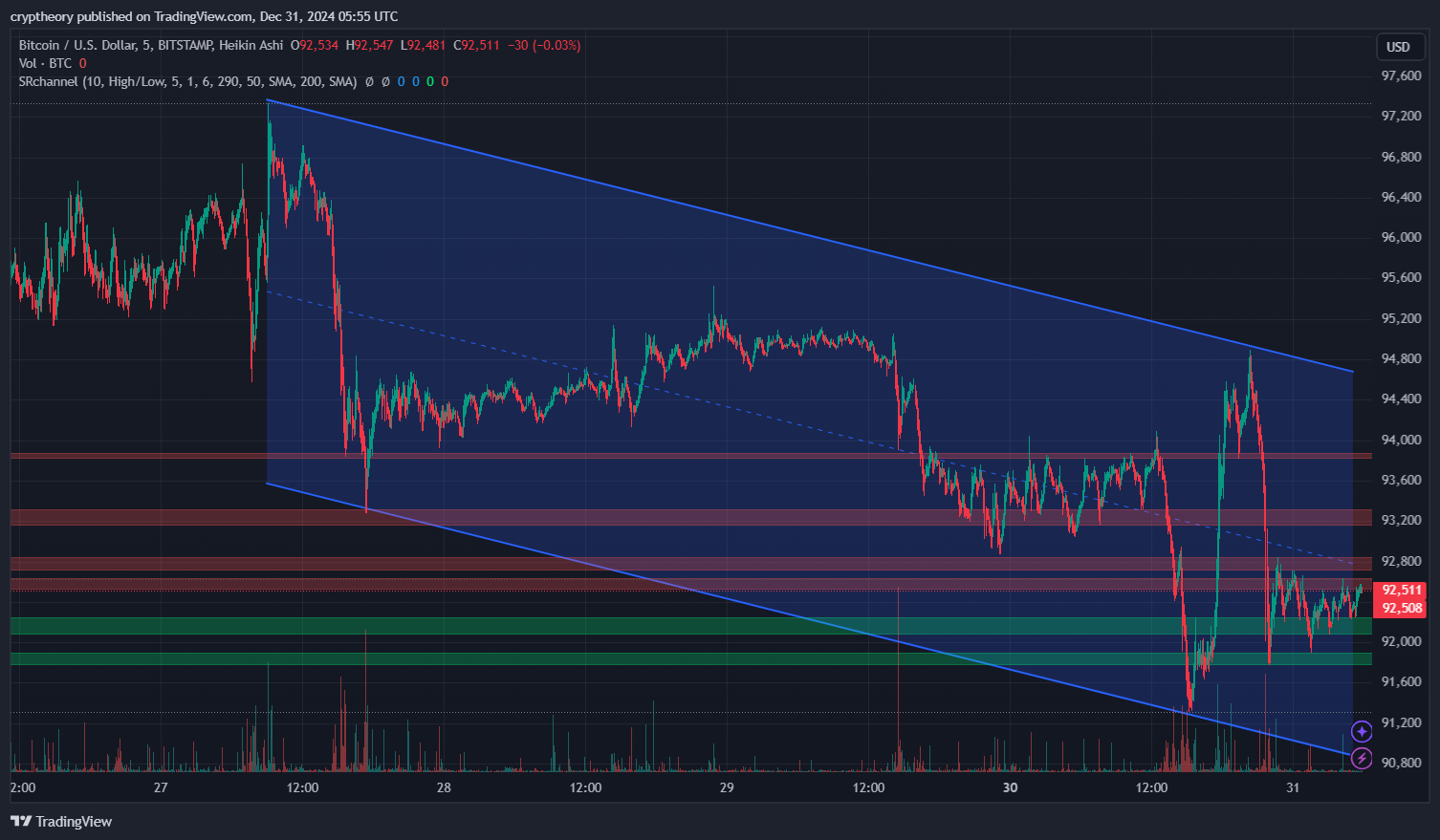
Task: Click the 94,800 price axis label
Action: click(1402, 358)
